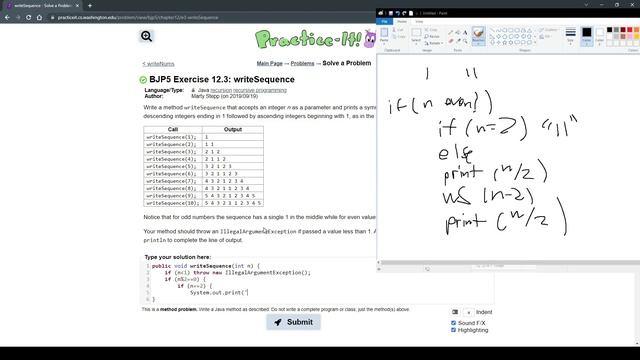Open the Rotate dropdown in Paint
This screenshot has height=360, width=640.
click(x=434, y=43)
